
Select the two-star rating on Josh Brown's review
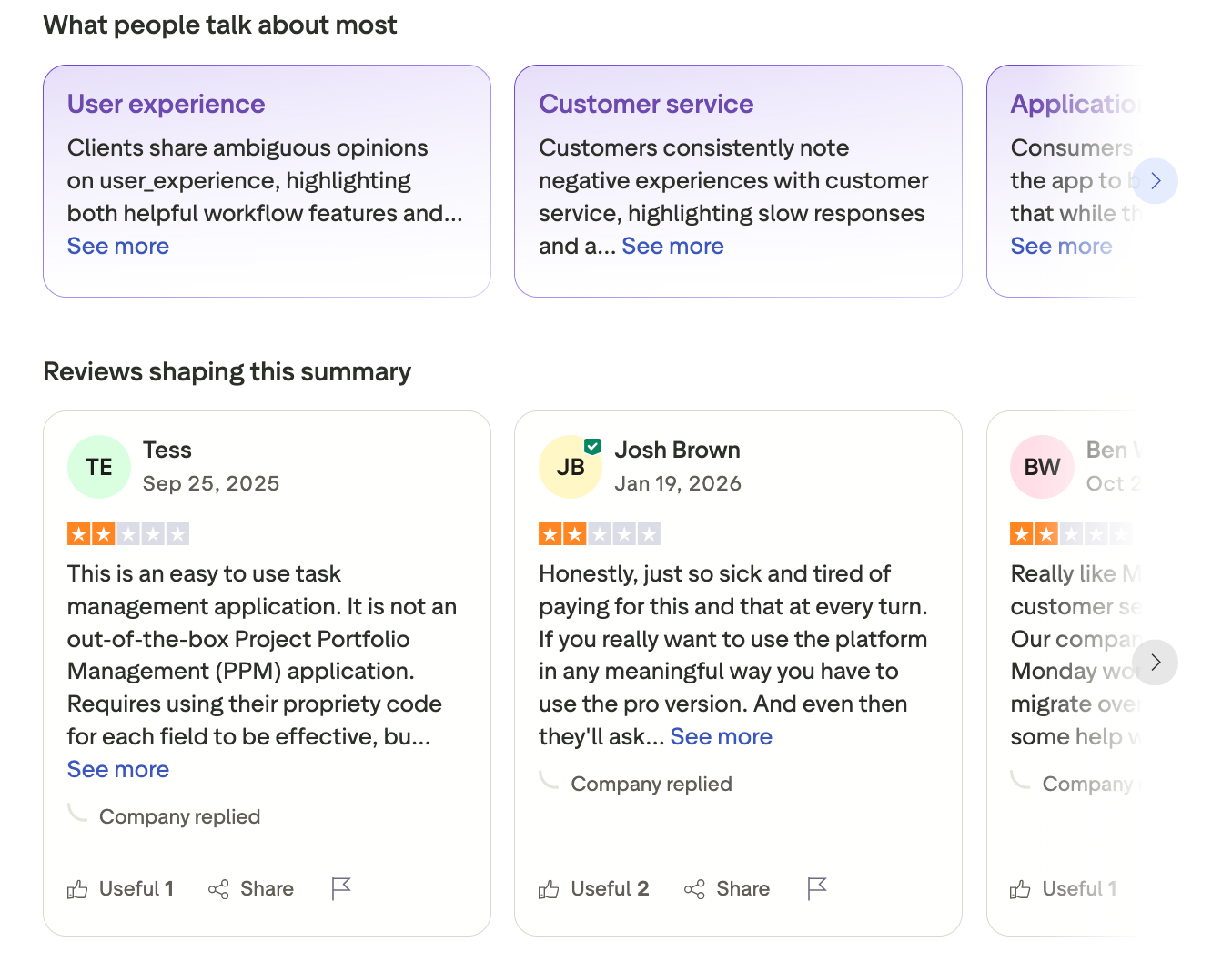600,534
